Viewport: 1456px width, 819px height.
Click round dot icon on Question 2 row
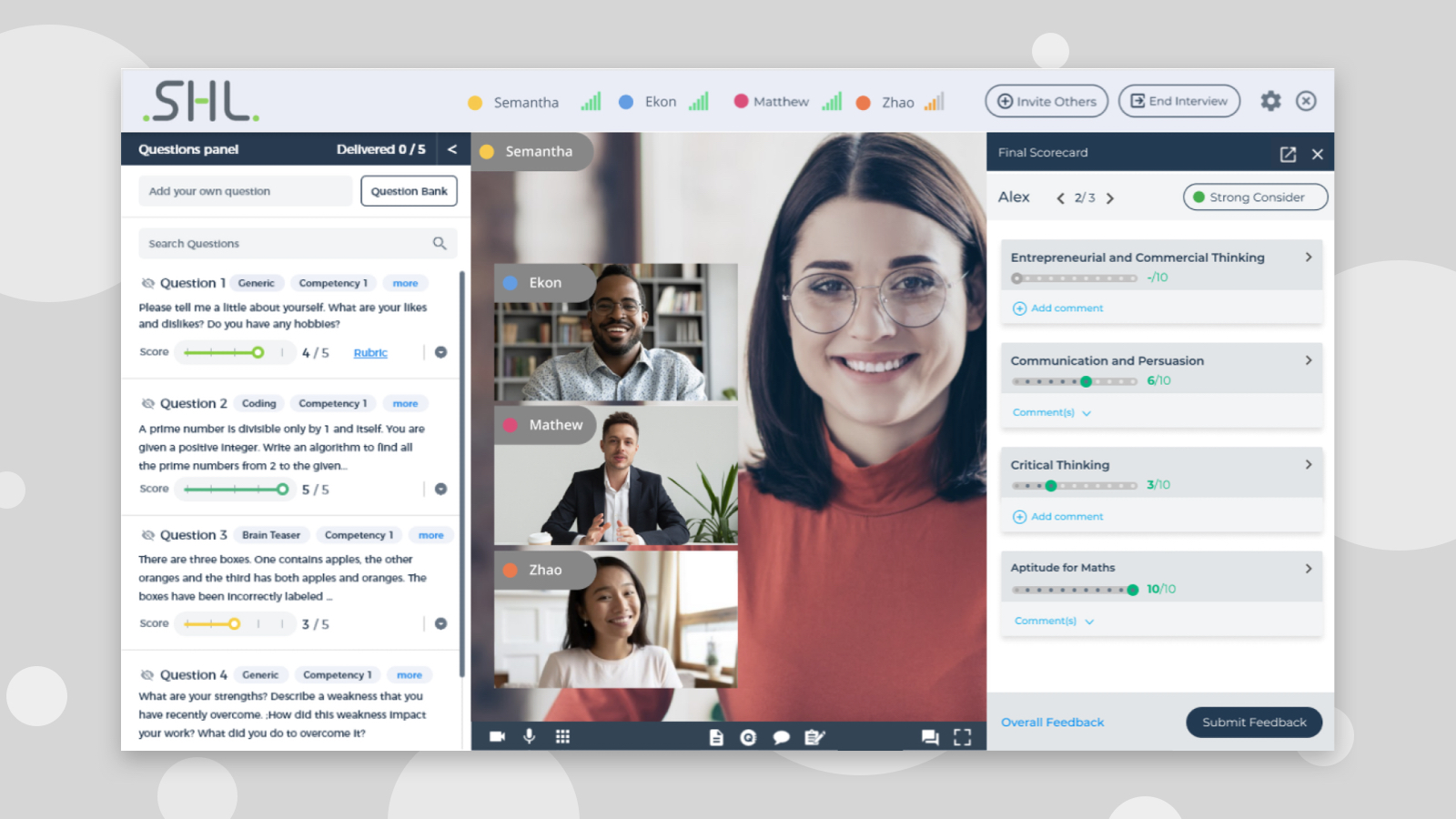440,489
